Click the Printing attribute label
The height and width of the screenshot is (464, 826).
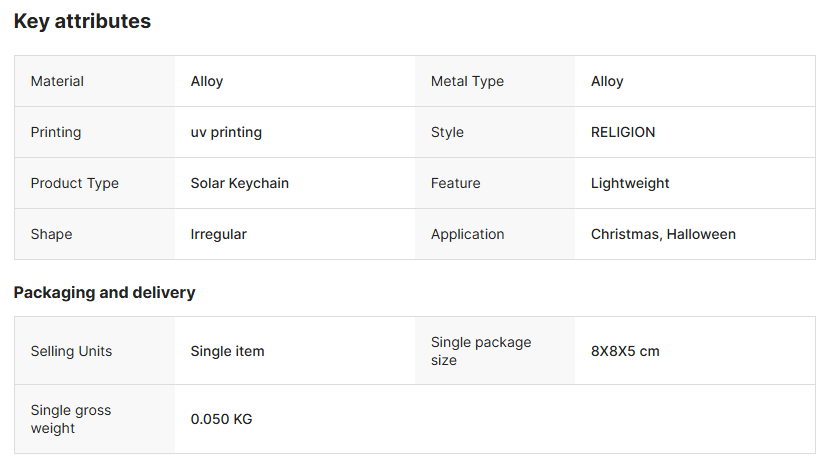point(56,132)
